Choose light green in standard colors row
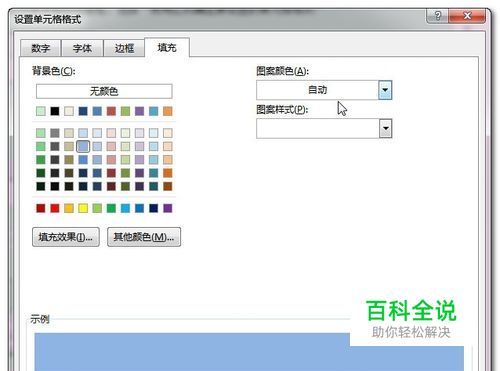500x371 pixels. 97,208
